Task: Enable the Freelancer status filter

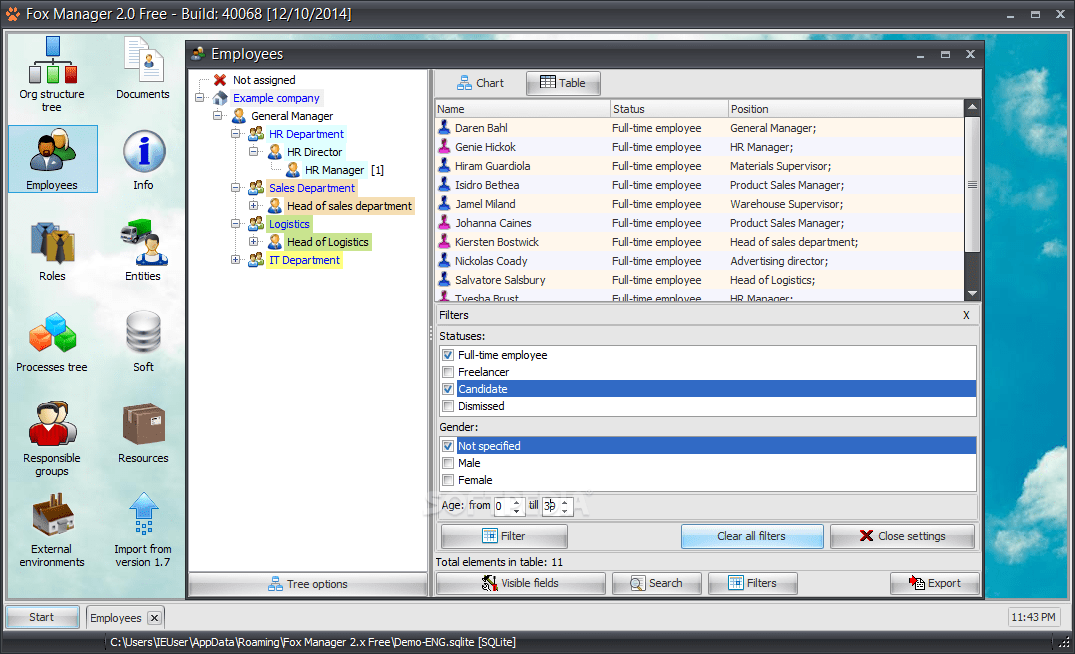Action: (447, 371)
